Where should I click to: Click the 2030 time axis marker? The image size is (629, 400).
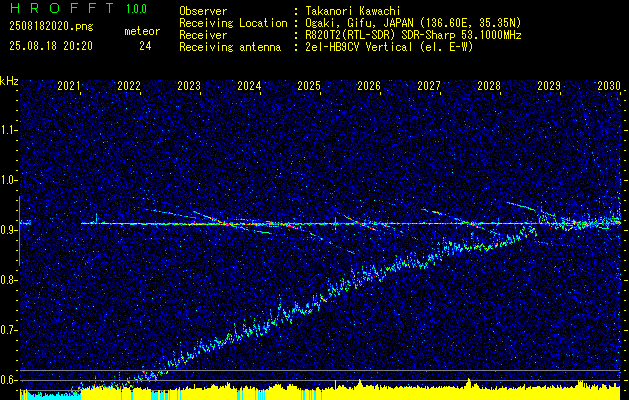click(609, 86)
